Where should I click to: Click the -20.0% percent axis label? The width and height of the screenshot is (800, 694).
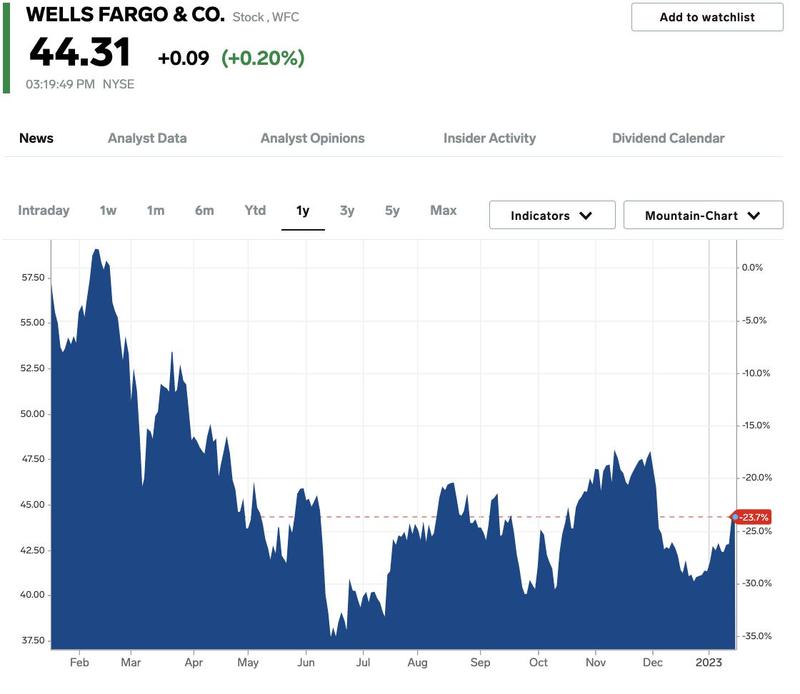[757, 478]
